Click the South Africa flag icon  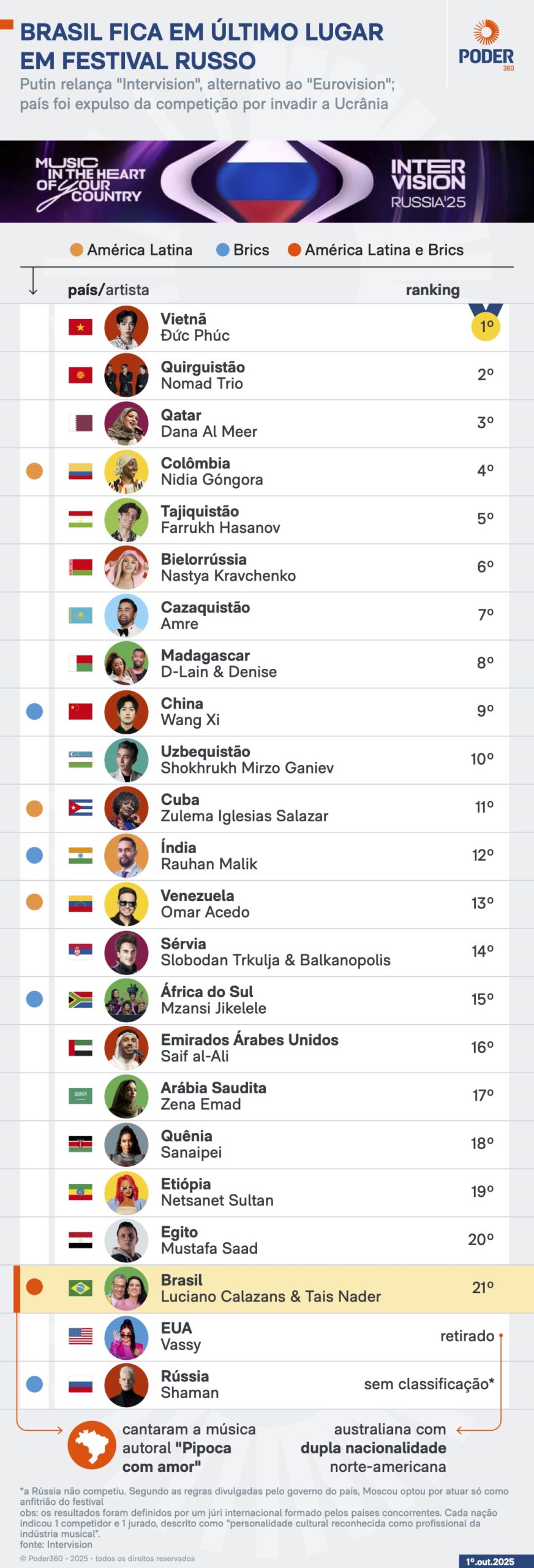pyautogui.click(x=80, y=1000)
